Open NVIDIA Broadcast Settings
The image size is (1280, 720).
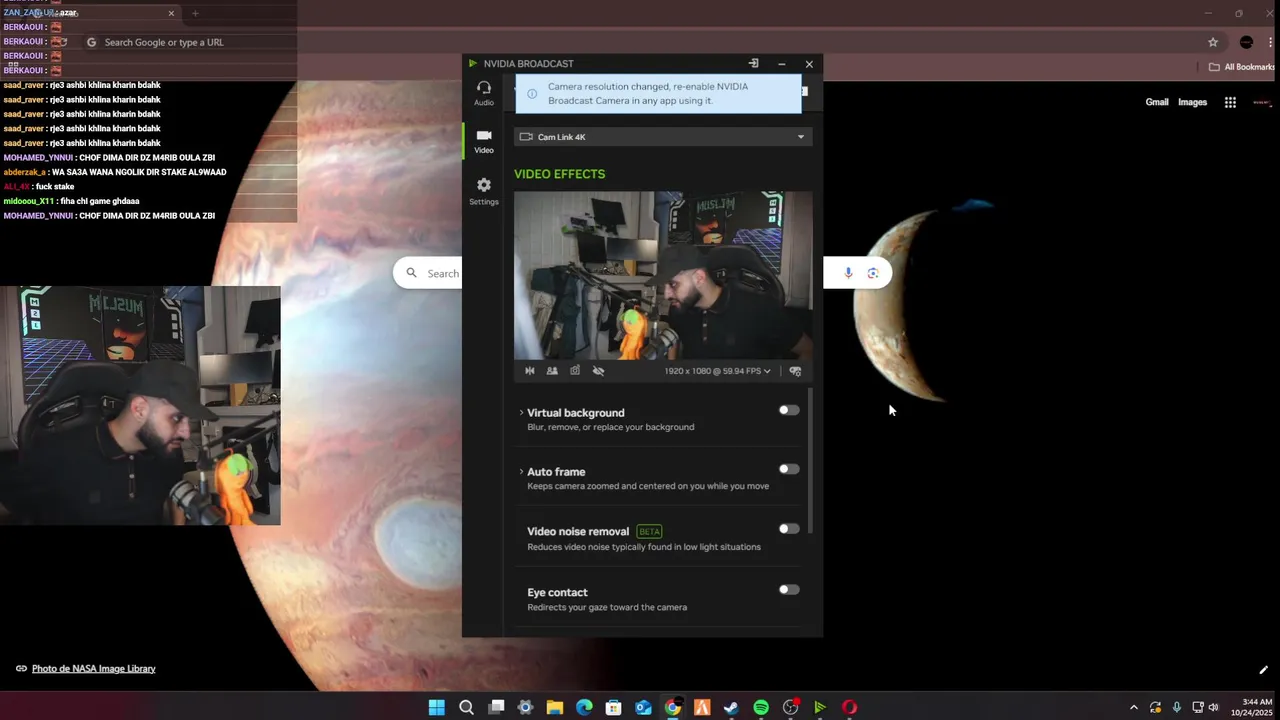484,191
